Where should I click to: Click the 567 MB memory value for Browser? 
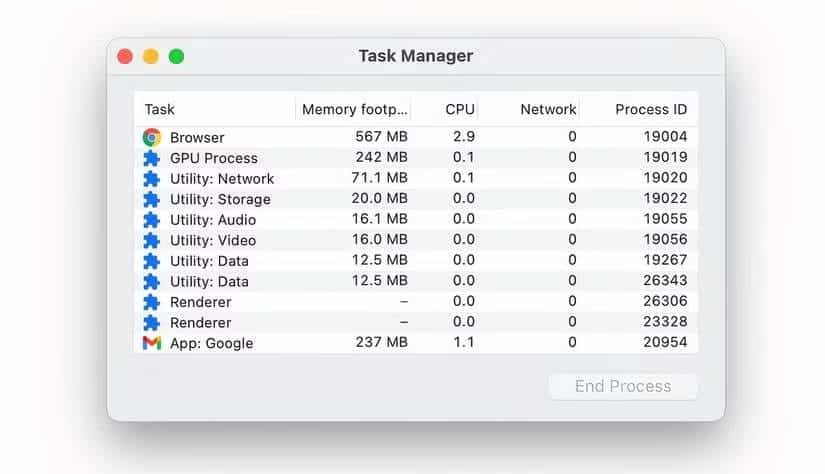pos(381,137)
